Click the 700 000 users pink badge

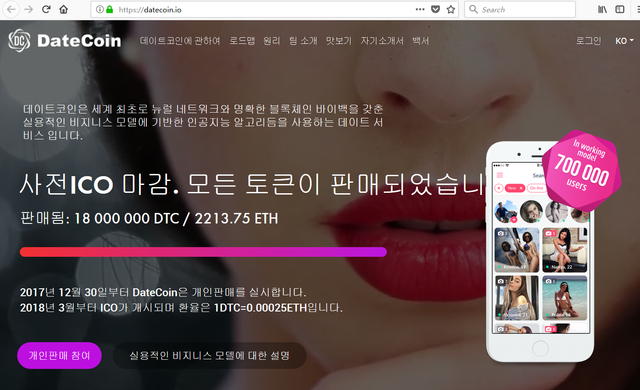[582, 171]
